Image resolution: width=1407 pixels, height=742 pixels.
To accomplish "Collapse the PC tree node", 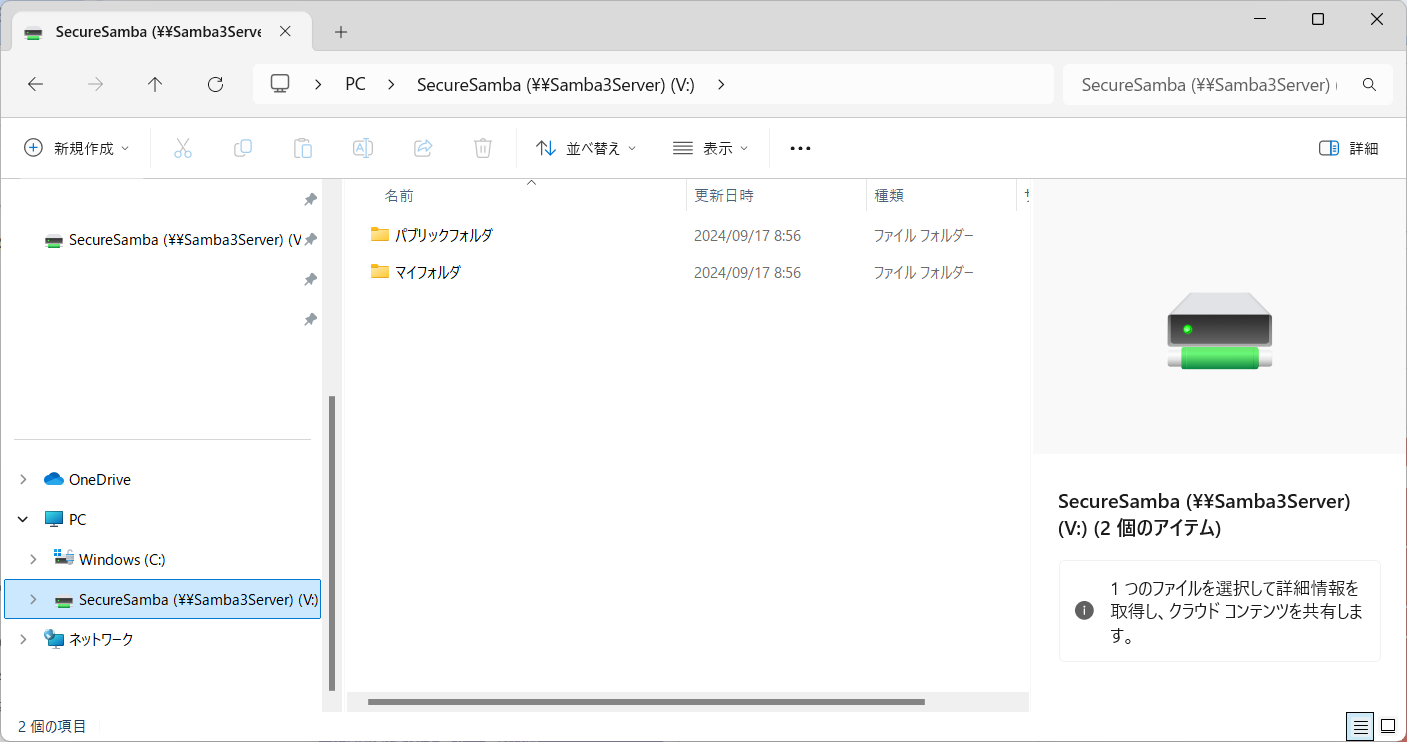I will (23, 519).
